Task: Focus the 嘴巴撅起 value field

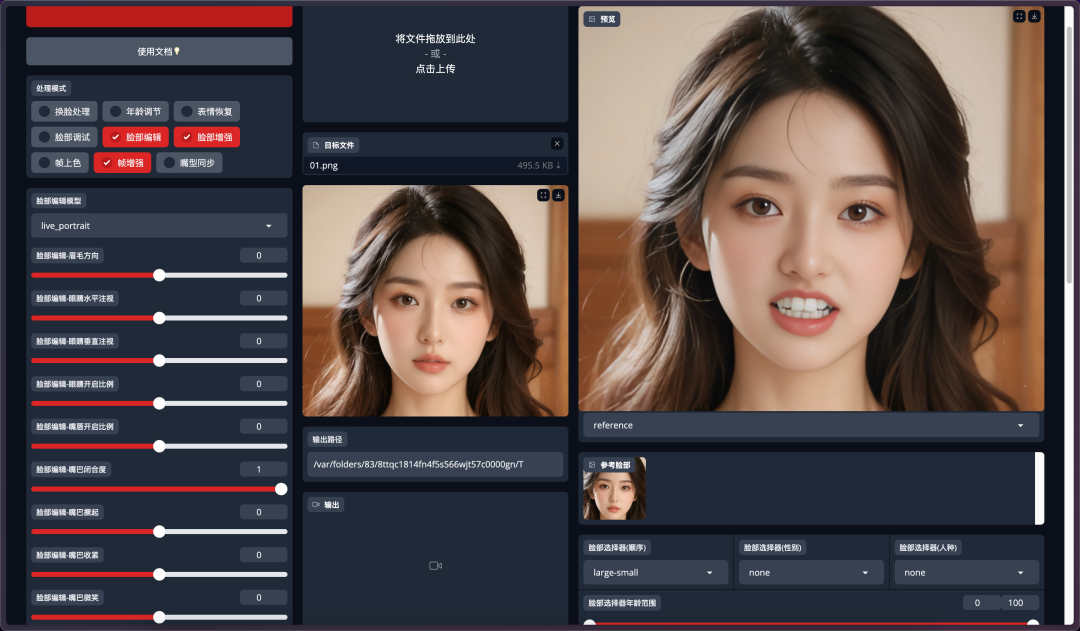Action: (x=263, y=512)
